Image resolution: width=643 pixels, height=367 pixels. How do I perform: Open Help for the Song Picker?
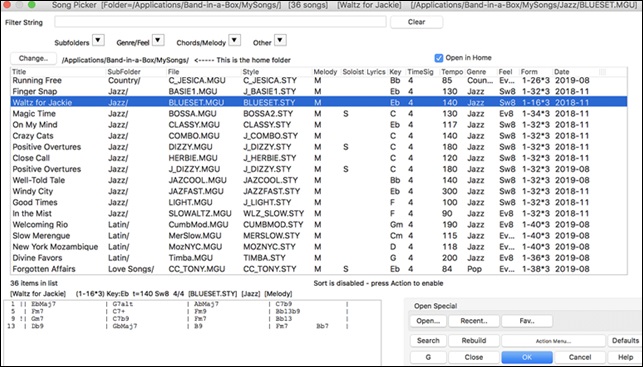pos(625,357)
